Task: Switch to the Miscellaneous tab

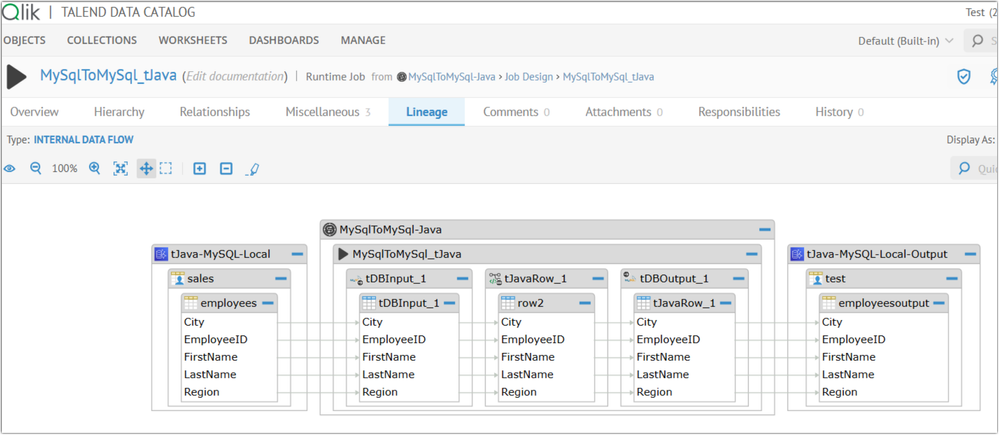Action: pos(328,112)
